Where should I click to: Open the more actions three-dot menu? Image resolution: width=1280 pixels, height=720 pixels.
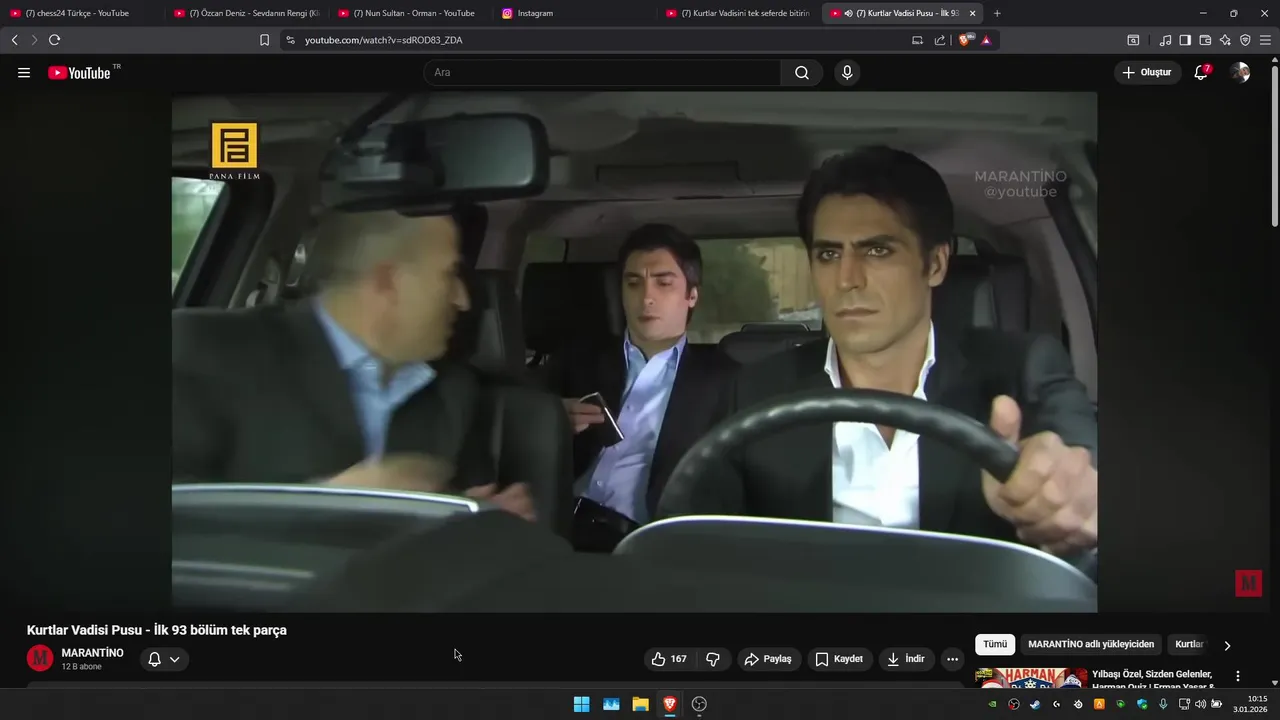pyautogui.click(x=952, y=659)
